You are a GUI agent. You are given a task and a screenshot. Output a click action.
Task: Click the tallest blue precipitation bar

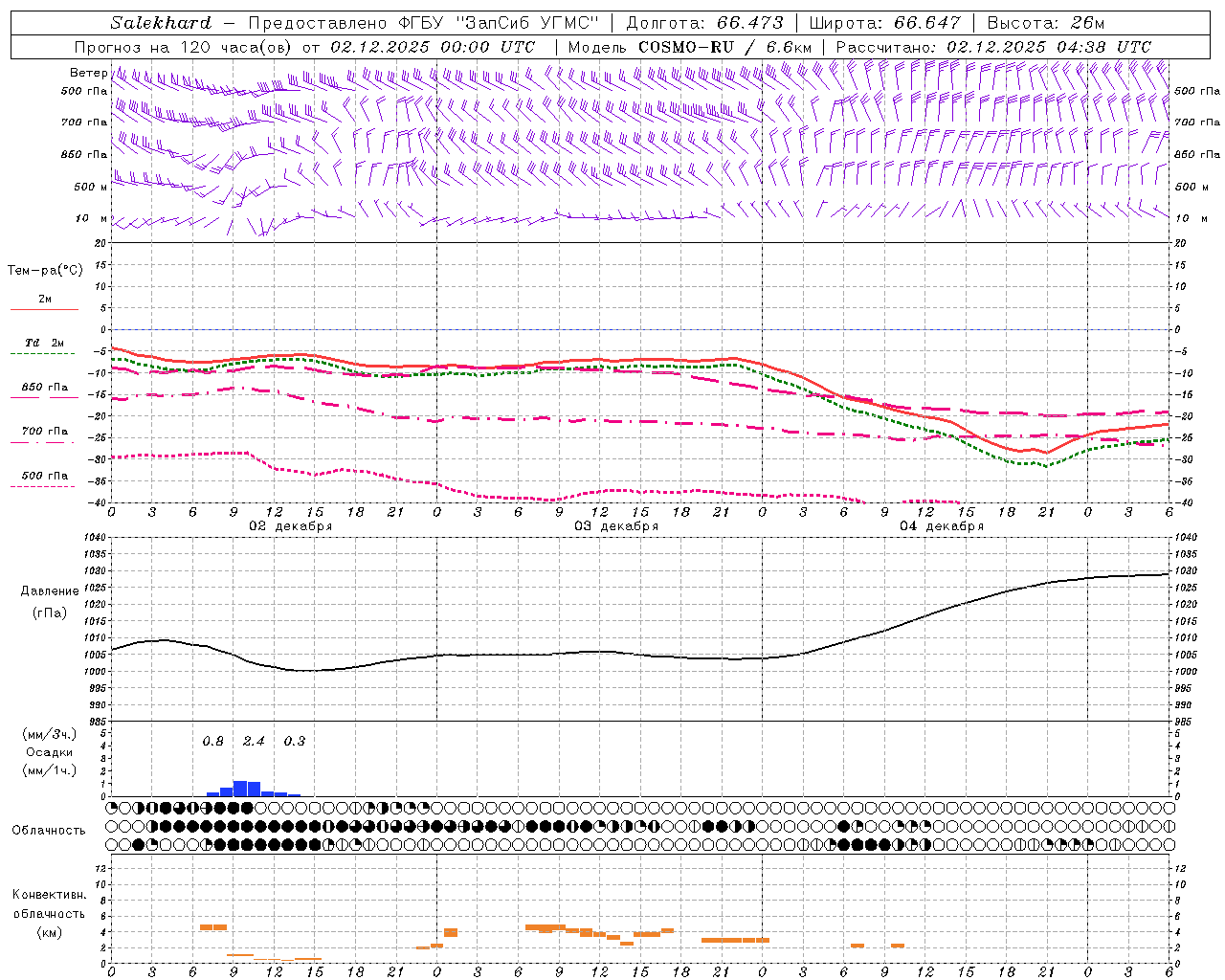click(240, 789)
